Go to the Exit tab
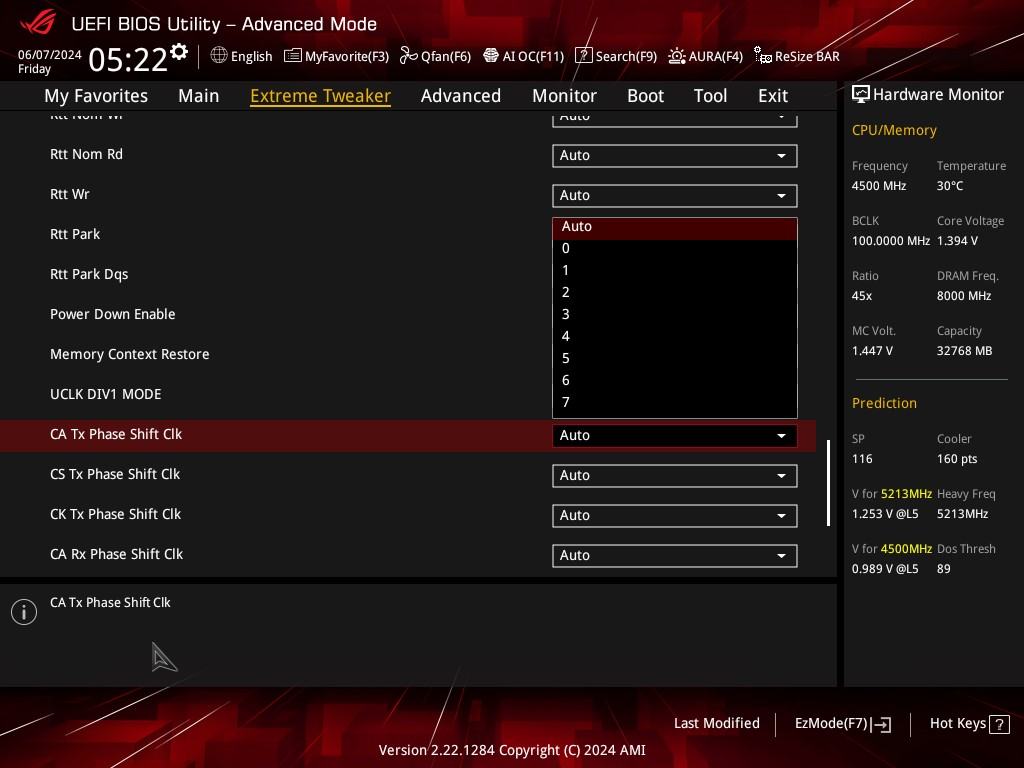 click(x=773, y=96)
